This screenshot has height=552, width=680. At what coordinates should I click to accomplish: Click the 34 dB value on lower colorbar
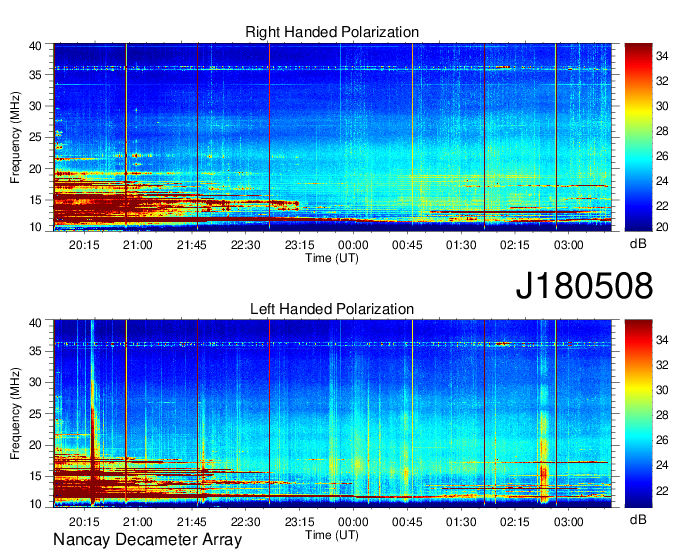(662, 340)
